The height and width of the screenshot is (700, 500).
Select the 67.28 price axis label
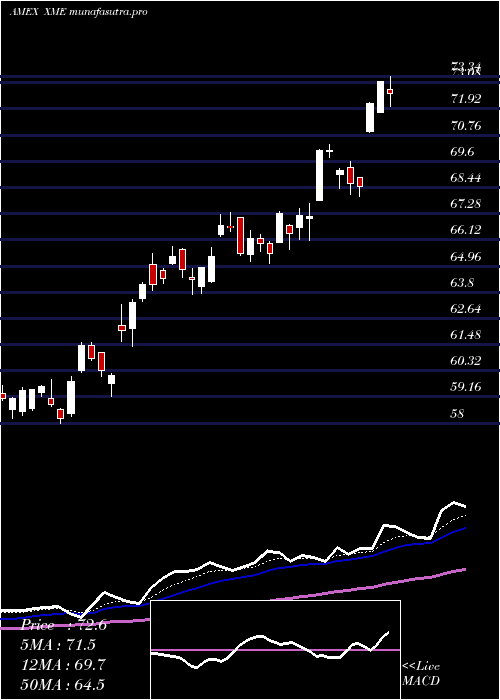[x=466, y=204]
